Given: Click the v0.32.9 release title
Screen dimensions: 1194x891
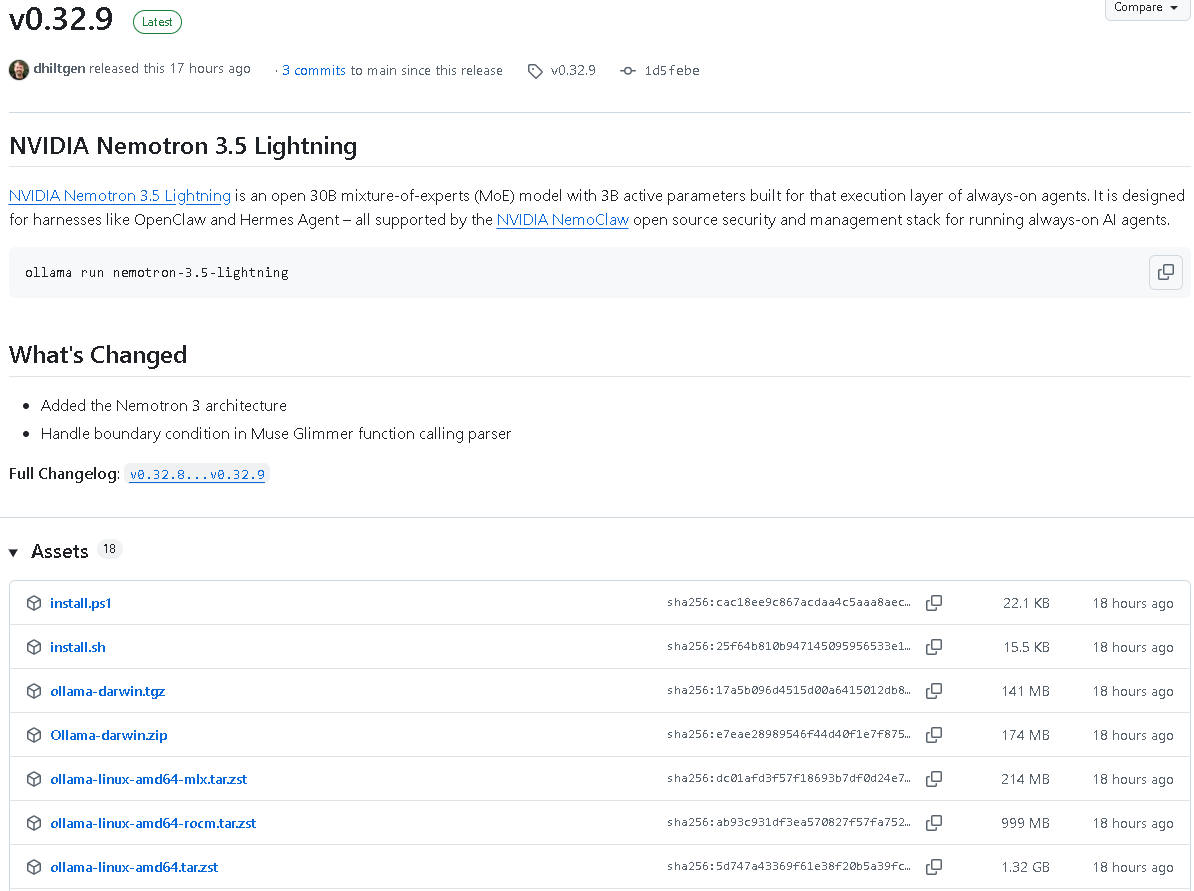Looking at the screenshot, I should click(x=61, y=19).
